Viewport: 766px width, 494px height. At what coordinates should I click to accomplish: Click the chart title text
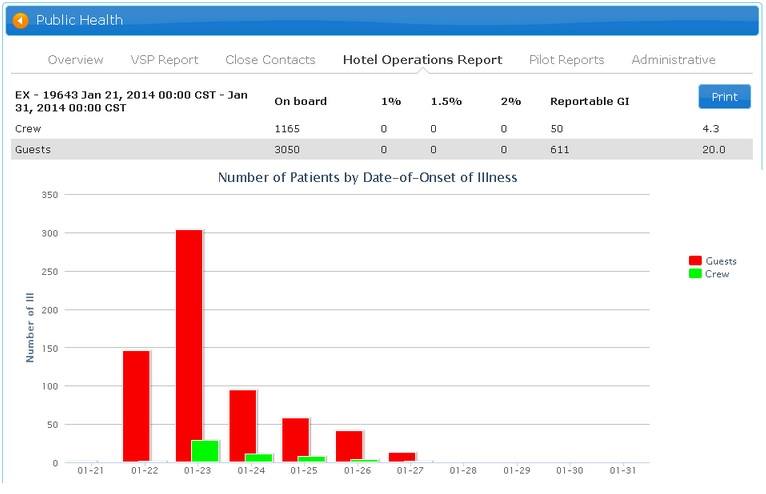pyautogui.click(x=367, y=178)
